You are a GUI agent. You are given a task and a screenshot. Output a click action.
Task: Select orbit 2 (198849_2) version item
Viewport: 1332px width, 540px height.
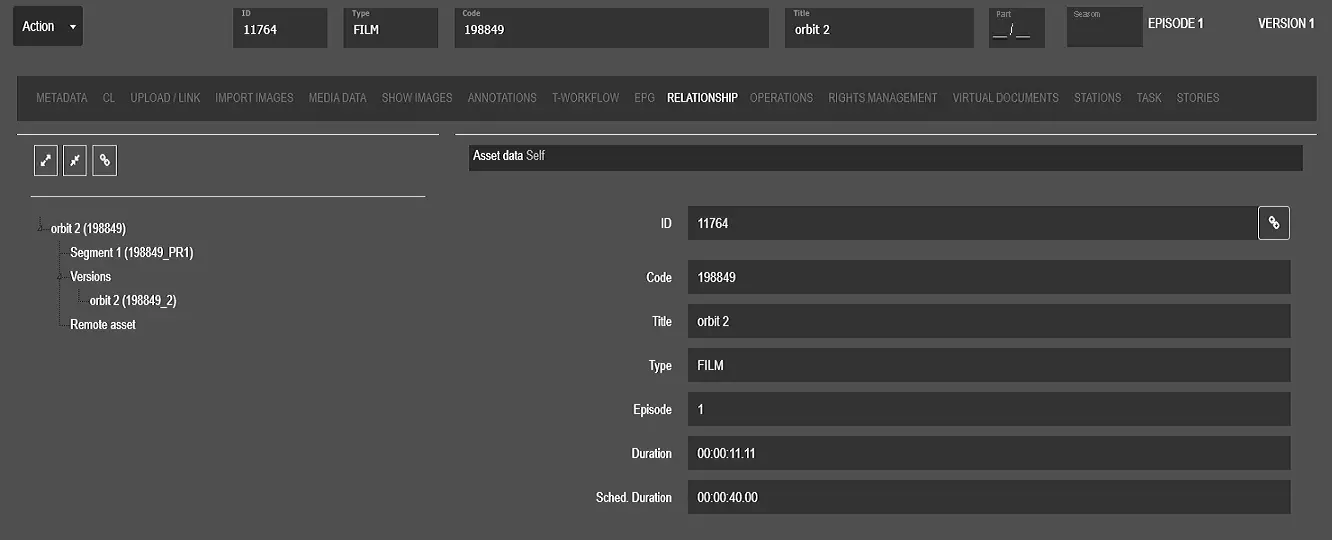[133, 301]
